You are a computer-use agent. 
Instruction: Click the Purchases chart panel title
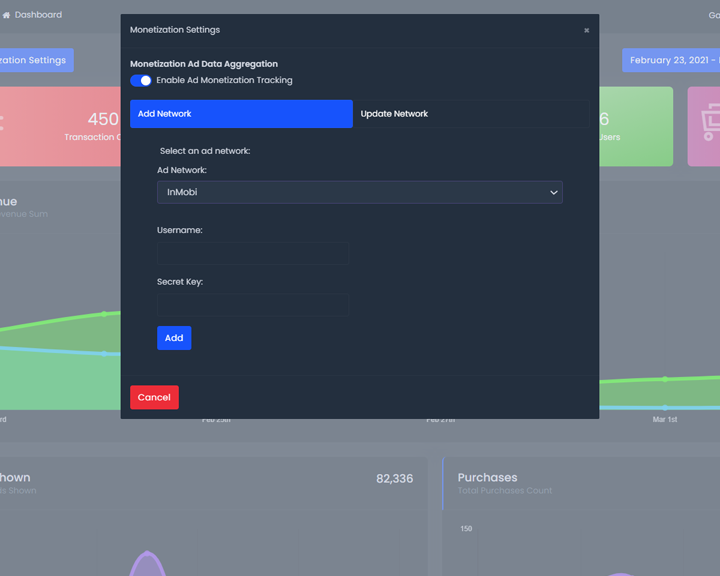pyautogui.click(x=487, y=478)
